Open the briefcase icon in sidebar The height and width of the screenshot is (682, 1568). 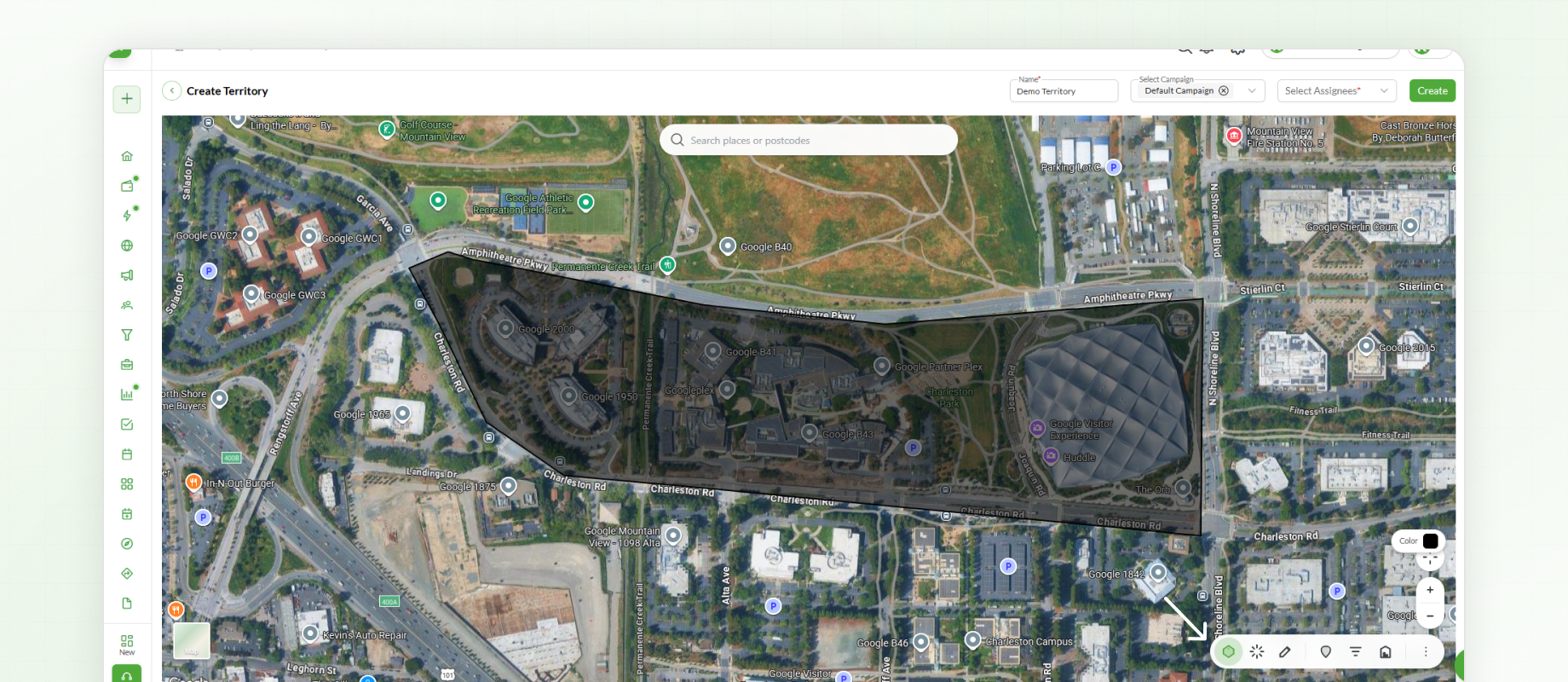(x=127, y=365)
